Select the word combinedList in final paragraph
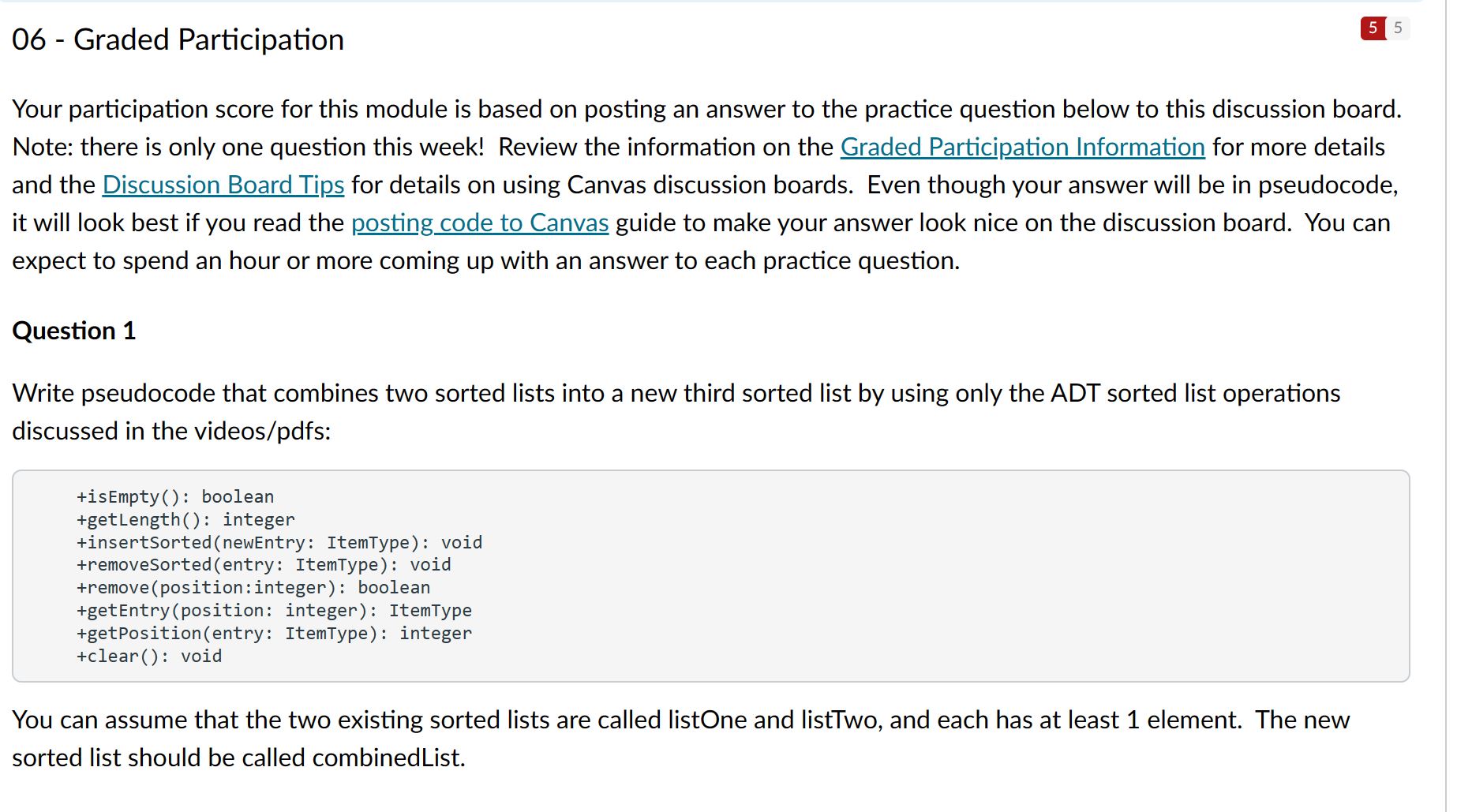The width and height of the screenshot is (1457, 812). click(384, 758)
